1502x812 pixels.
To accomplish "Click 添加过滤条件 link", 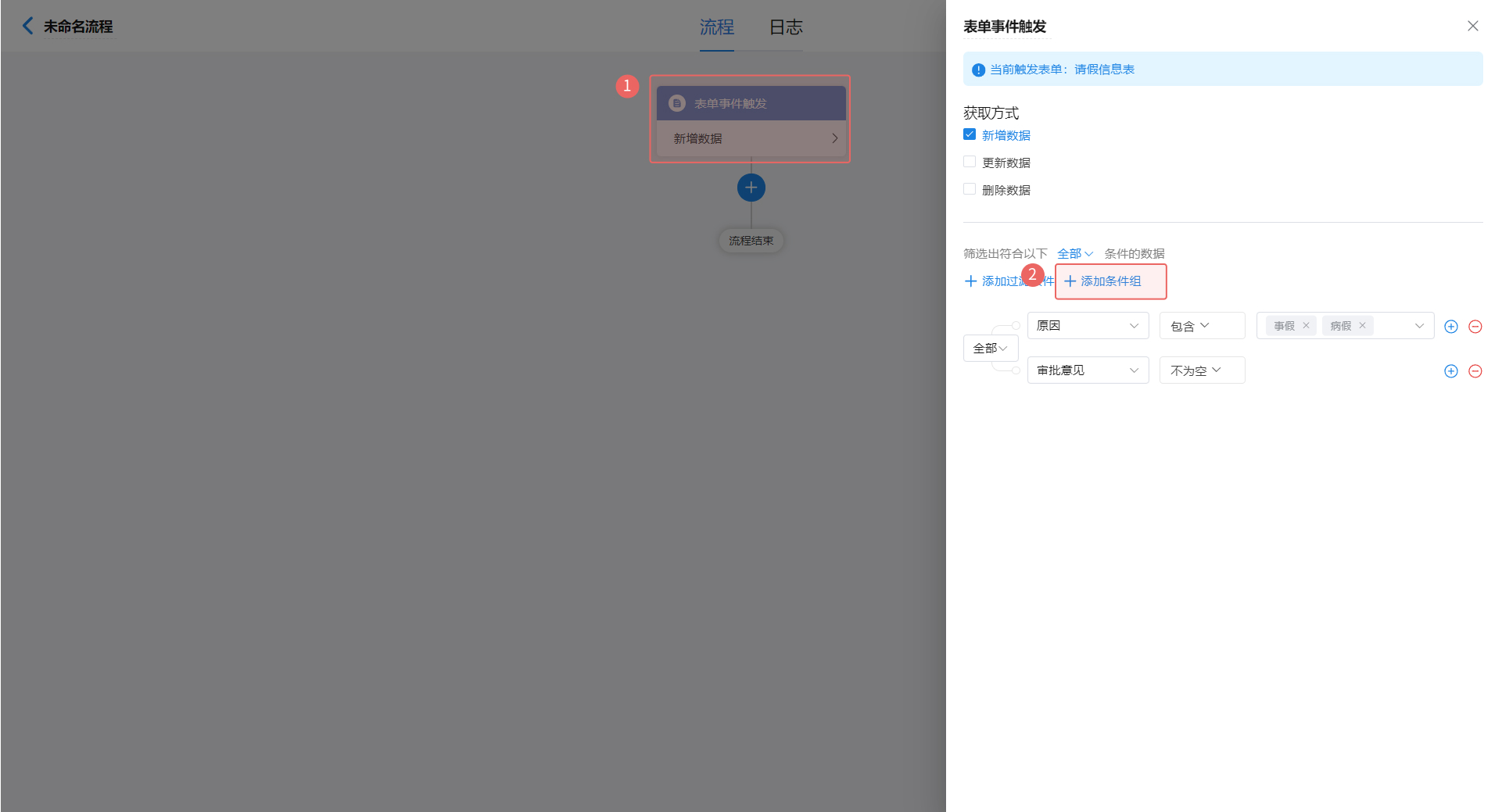I will [1009, 281].
